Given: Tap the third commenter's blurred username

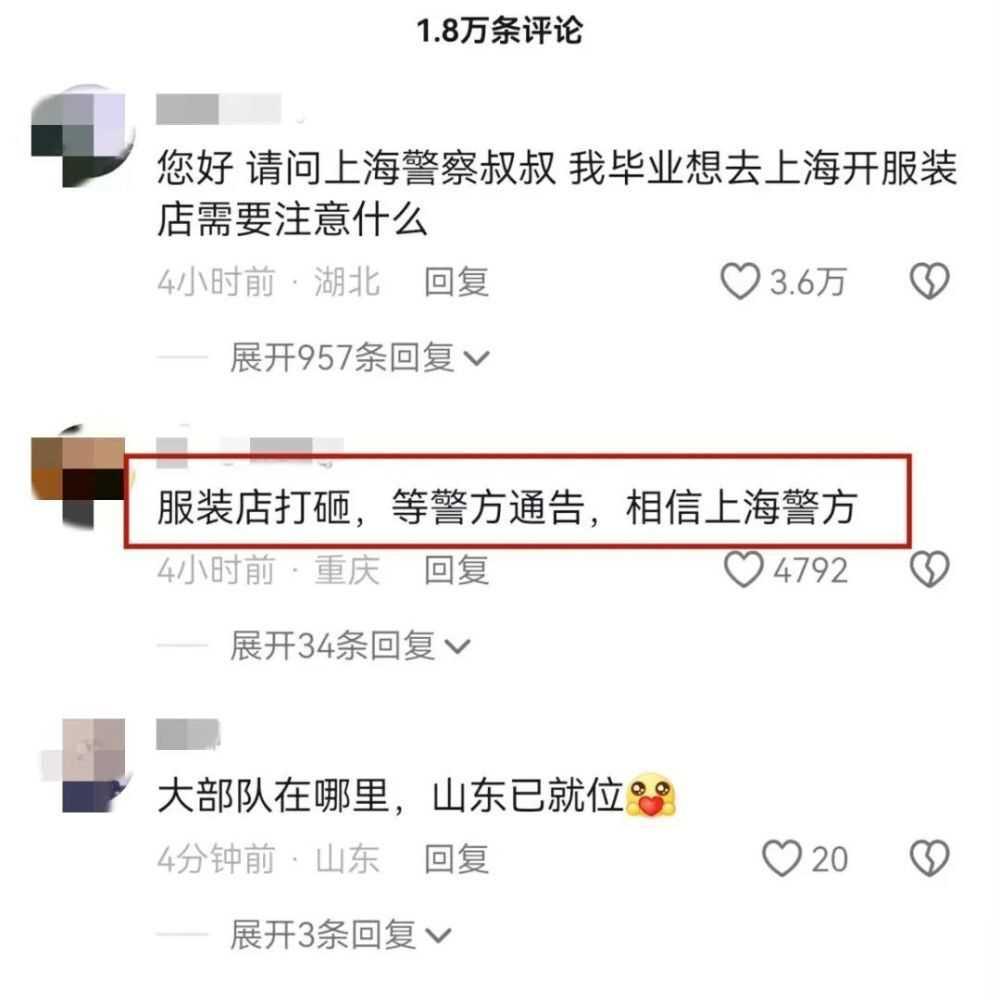Looking at the screenshot, I should [x=188, y=733].
